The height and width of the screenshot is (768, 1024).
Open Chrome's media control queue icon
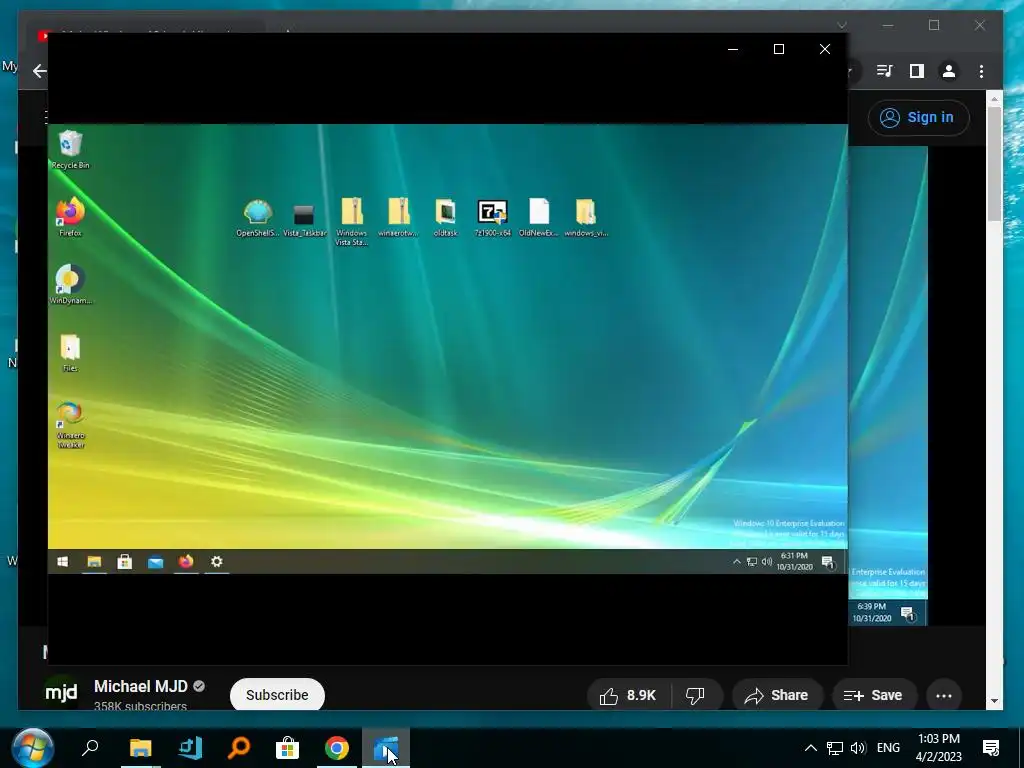[885, 71]
